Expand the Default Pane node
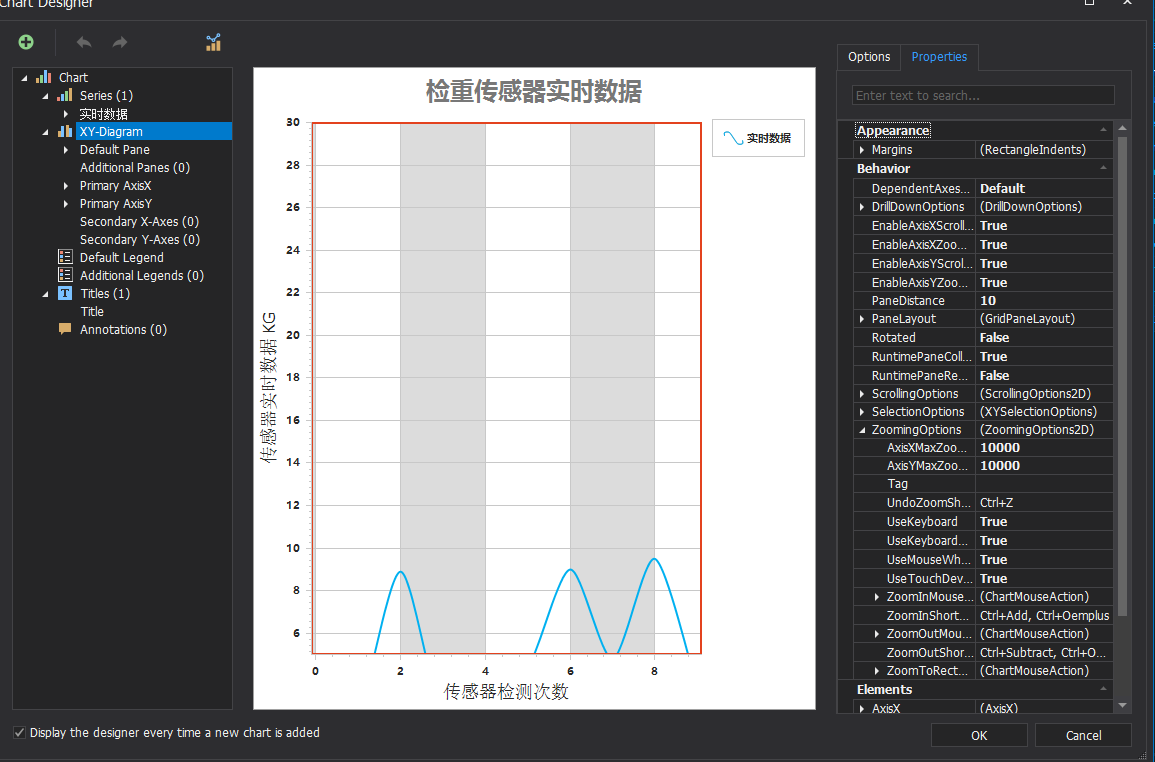 [66, 150]
